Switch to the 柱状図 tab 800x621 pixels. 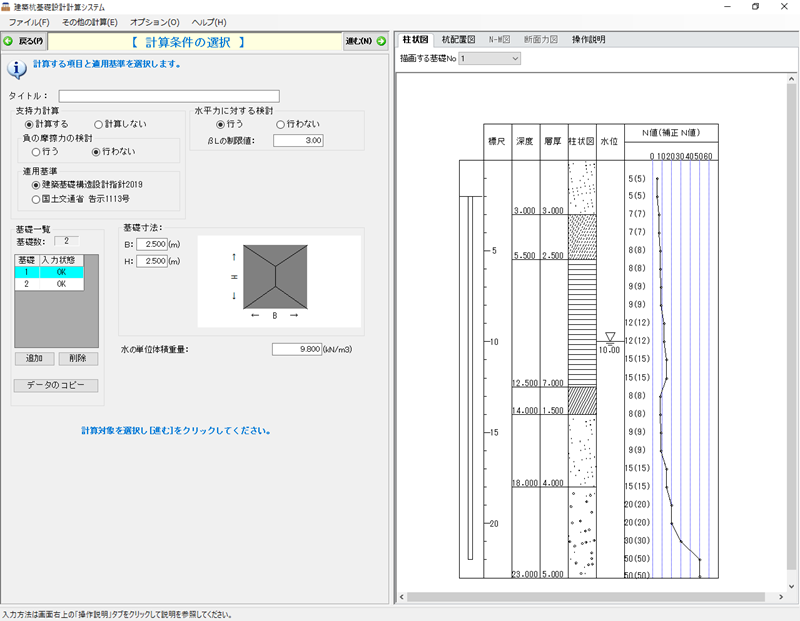pos(415,39)
